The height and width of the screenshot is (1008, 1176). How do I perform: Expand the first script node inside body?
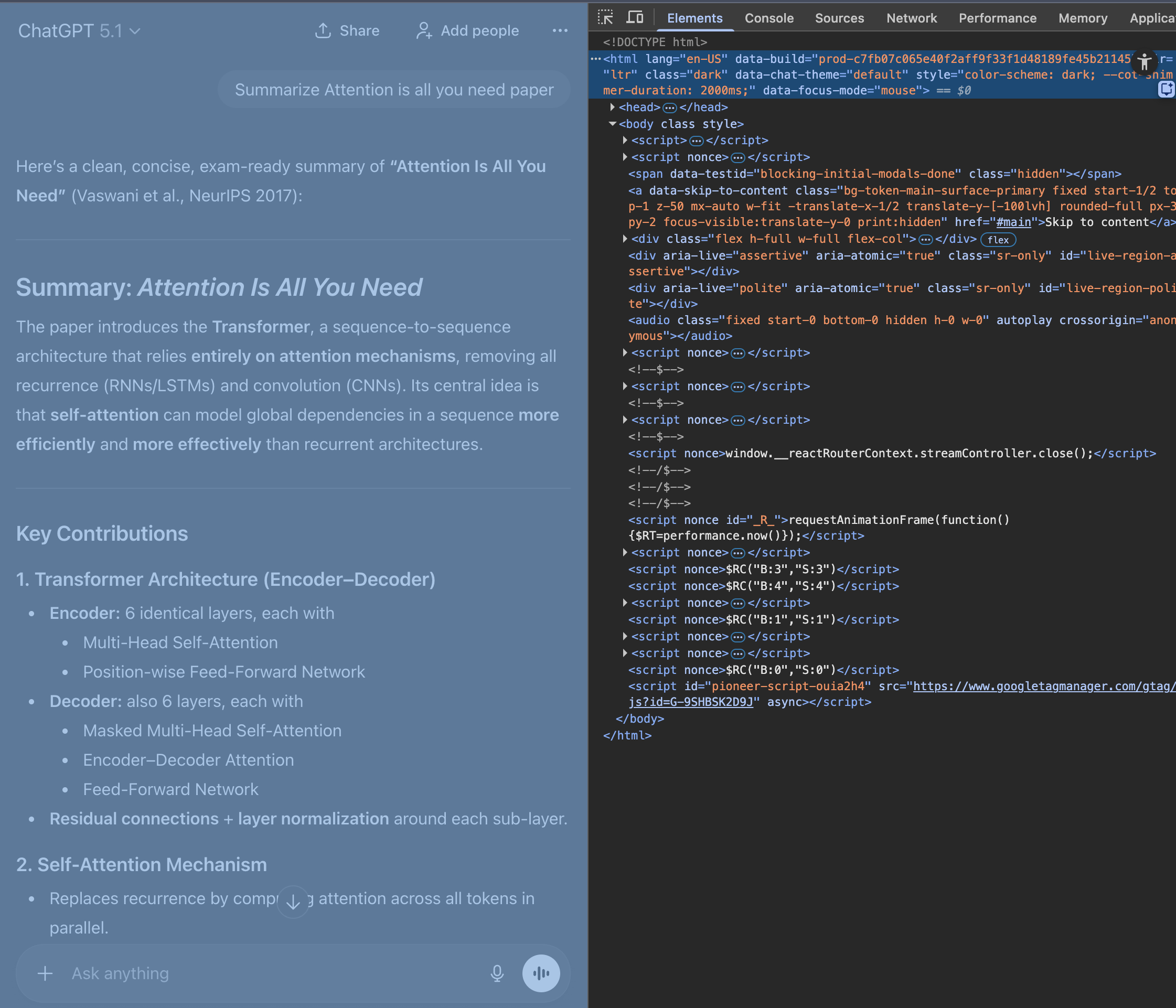(624, 140)
